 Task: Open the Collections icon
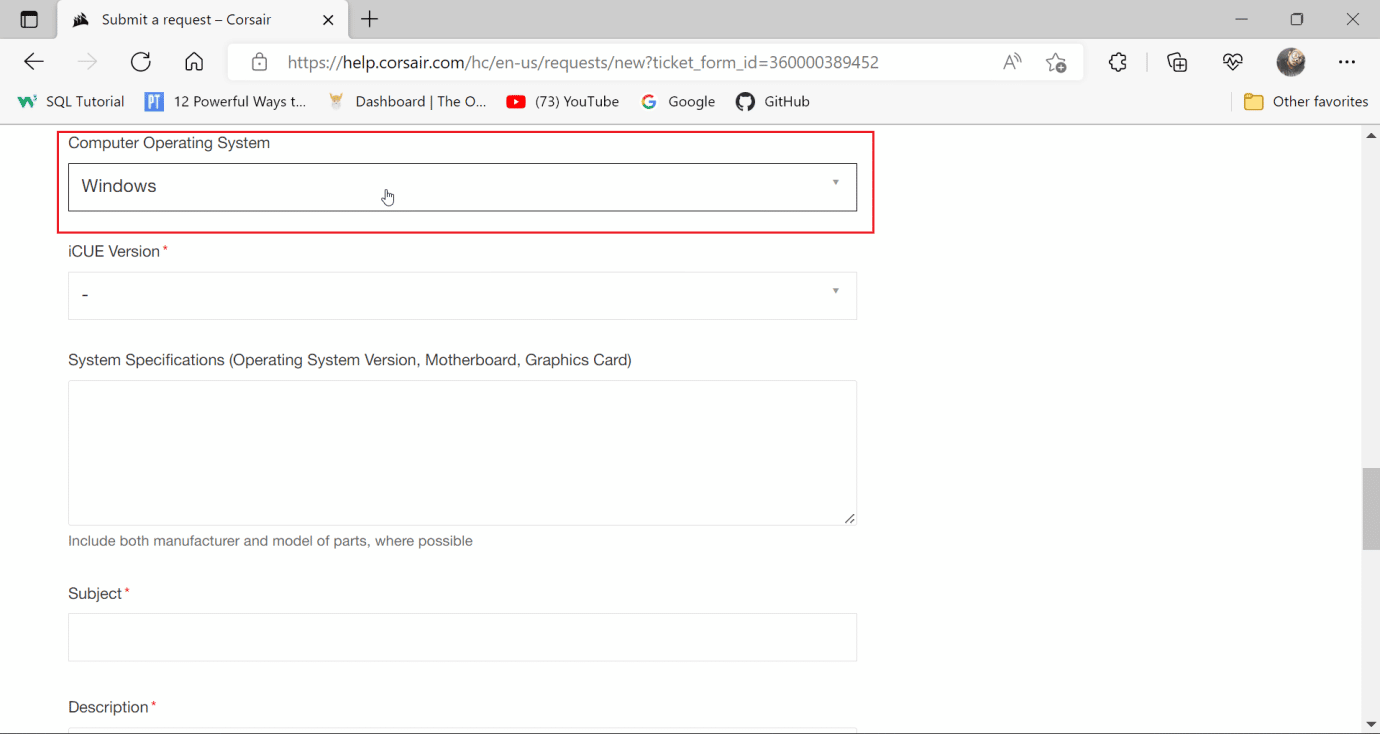tap(1177, 62)
